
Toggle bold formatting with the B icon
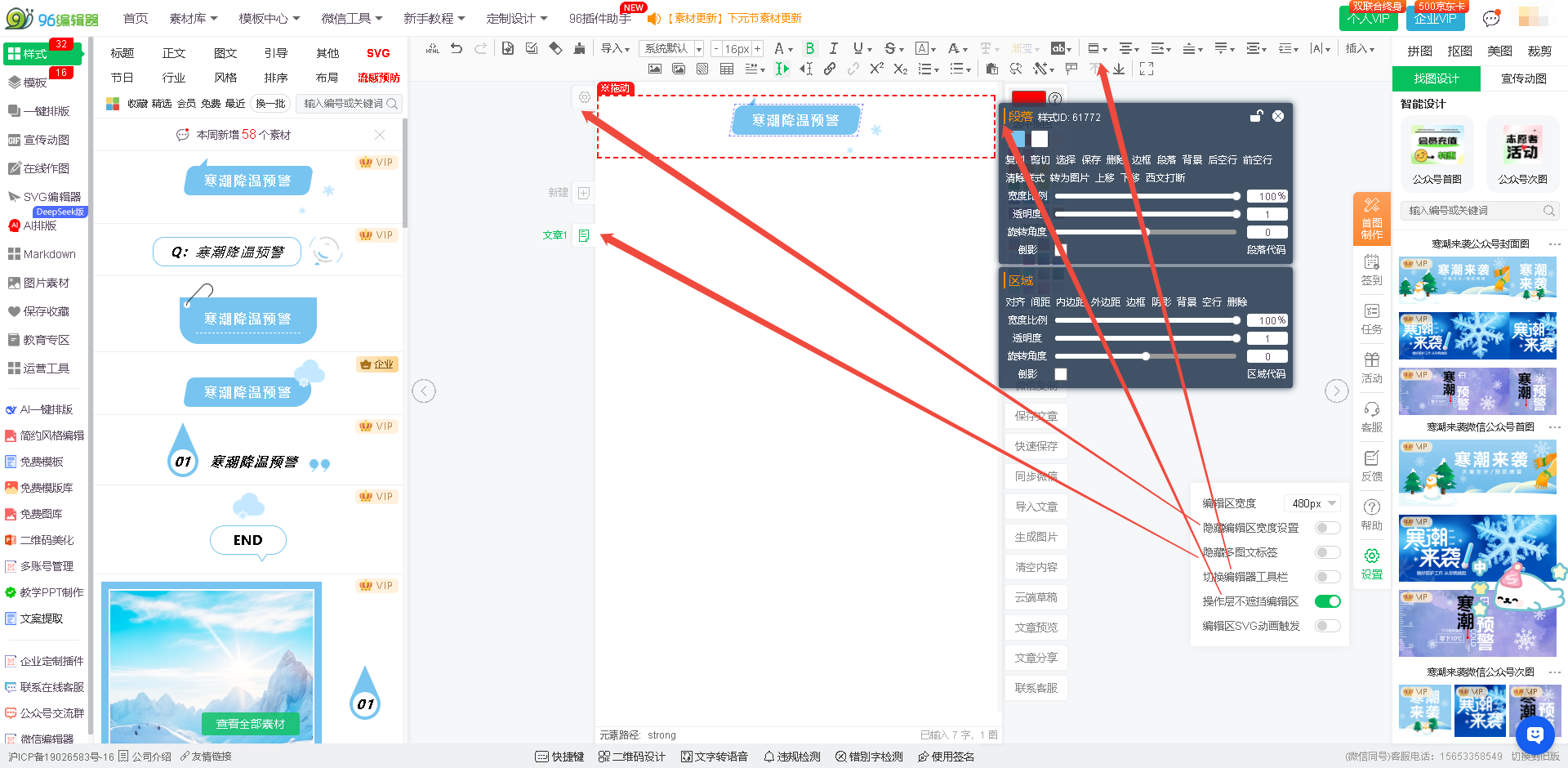point(809,49)
